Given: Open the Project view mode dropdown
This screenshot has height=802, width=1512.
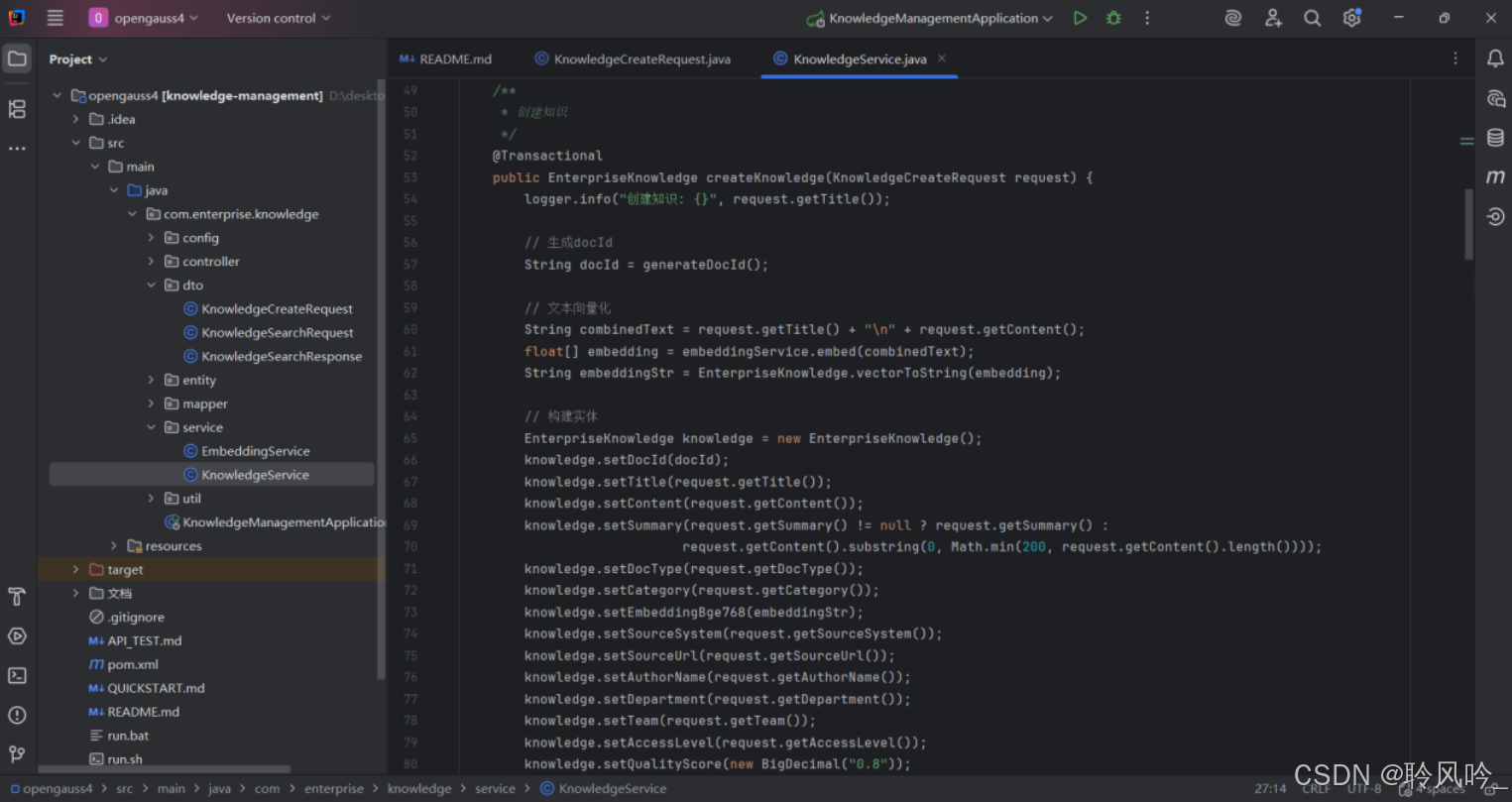Looking at the screenshot, I should point(78,59).
